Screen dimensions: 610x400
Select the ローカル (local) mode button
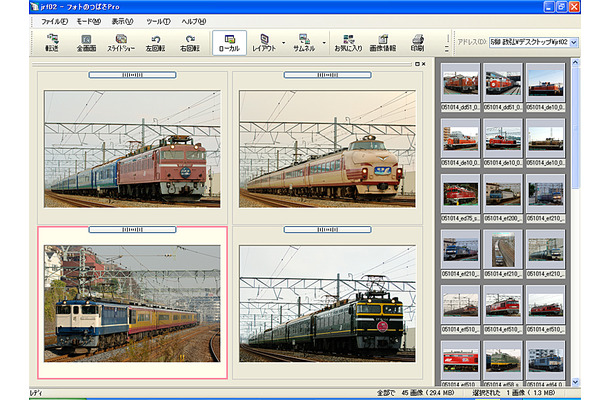pos(230,43)
